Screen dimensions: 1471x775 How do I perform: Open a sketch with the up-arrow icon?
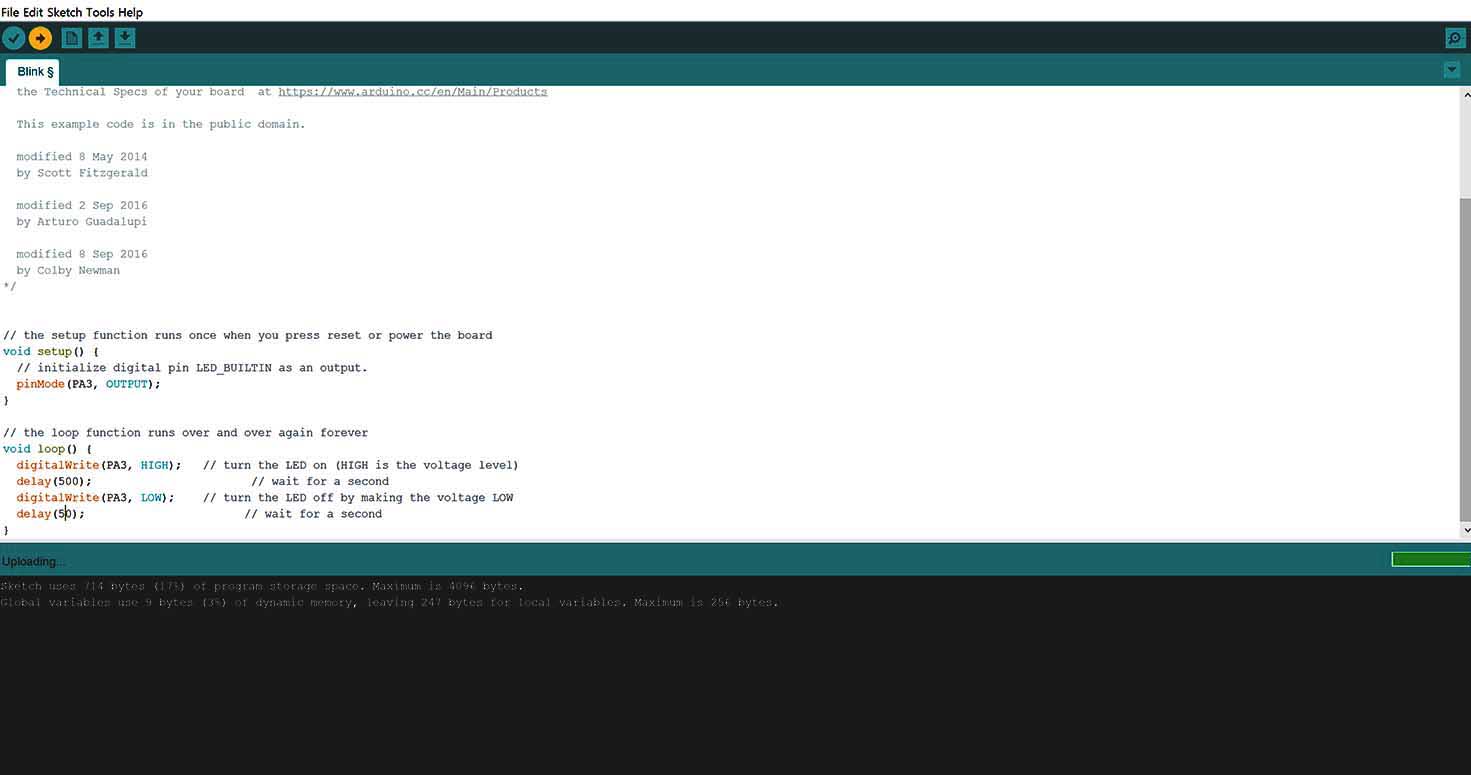[98, 38]
